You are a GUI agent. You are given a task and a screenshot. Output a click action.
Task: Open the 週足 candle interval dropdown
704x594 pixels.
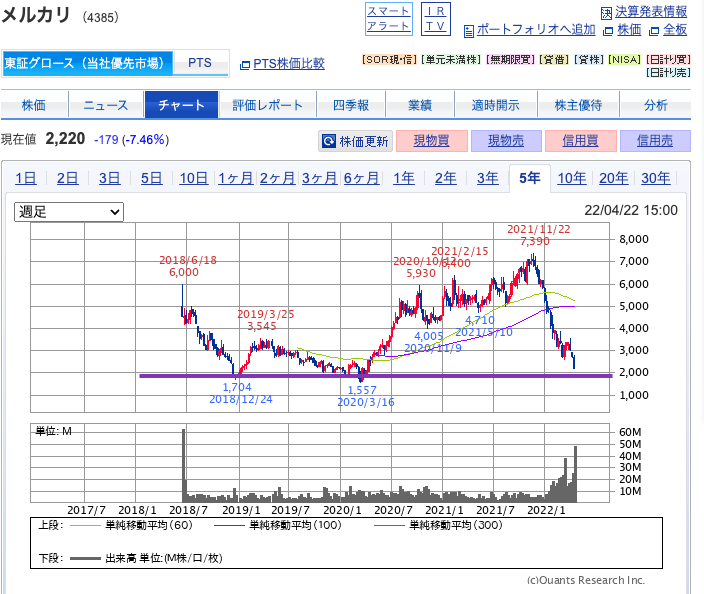69,212
